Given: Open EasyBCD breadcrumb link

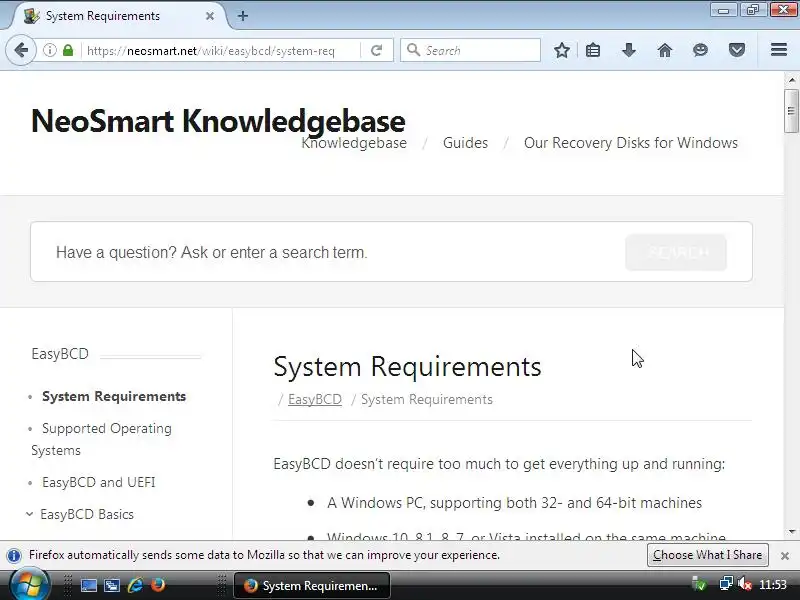Looking at the screenshot, I should [315, 399].
